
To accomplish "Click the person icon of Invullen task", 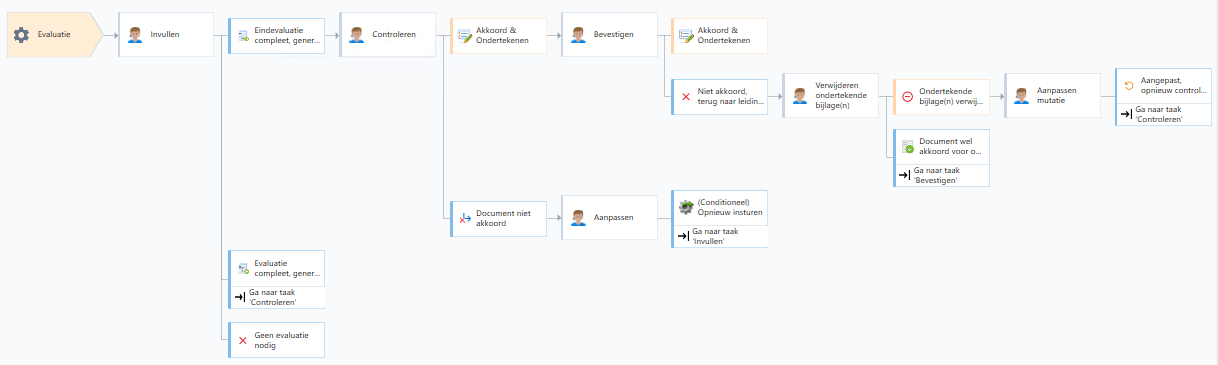I will 135,35.
